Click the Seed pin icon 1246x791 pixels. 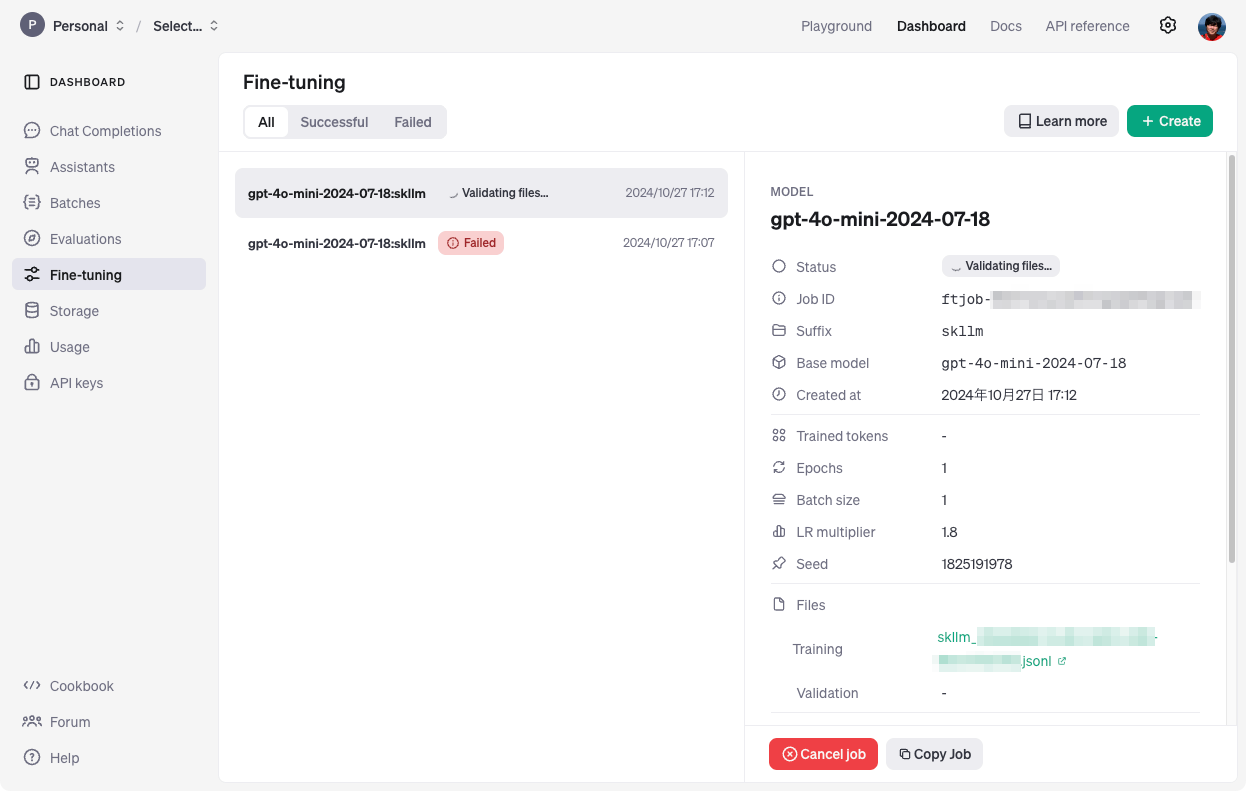coord(779,564)
